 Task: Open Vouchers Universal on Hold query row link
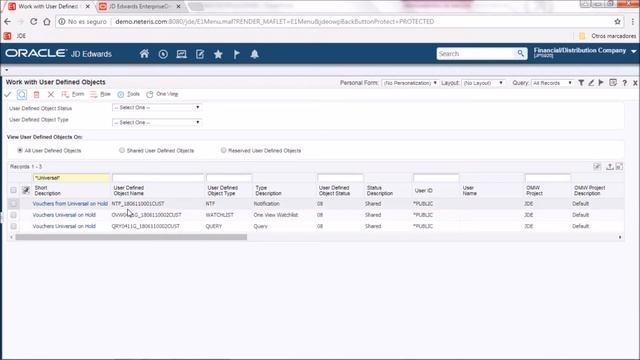coord(64,226)
